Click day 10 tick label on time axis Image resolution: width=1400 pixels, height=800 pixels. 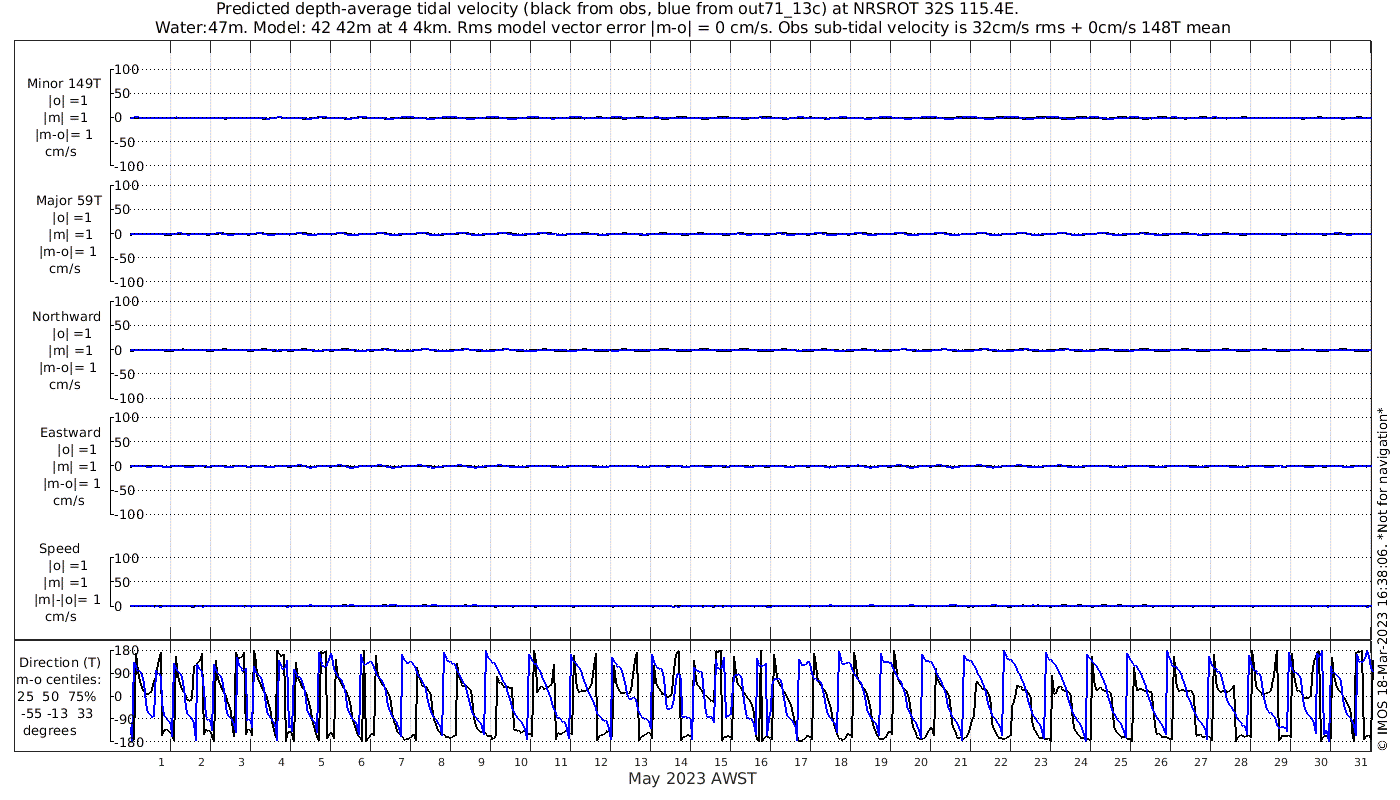pyautogui.click(x=521, y=762)
